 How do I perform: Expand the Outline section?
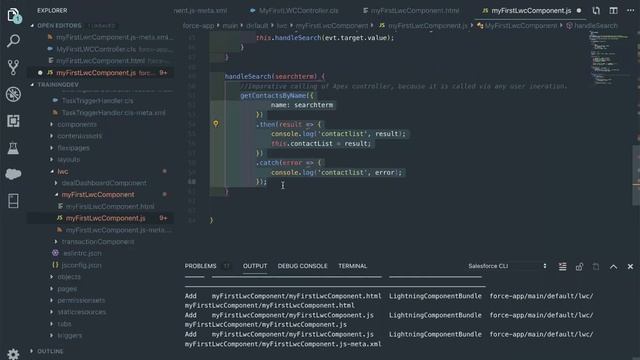50,351
